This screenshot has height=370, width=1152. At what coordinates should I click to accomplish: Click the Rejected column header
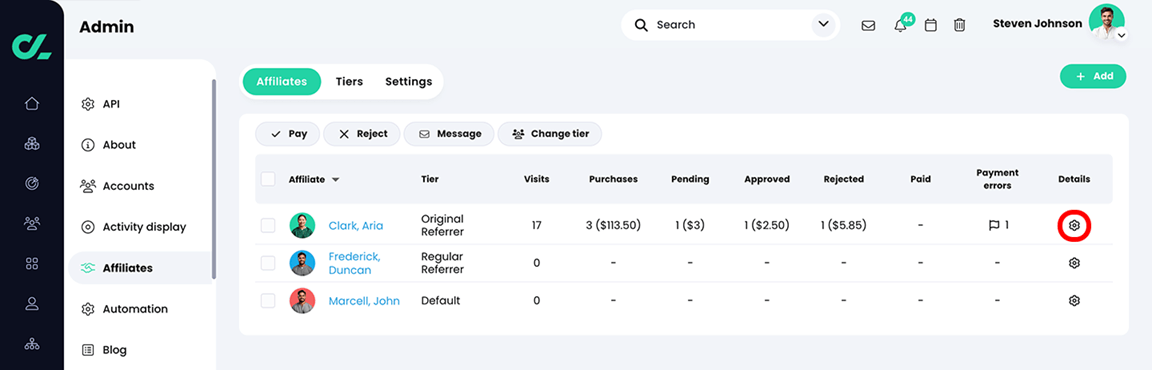click(843, 179)
